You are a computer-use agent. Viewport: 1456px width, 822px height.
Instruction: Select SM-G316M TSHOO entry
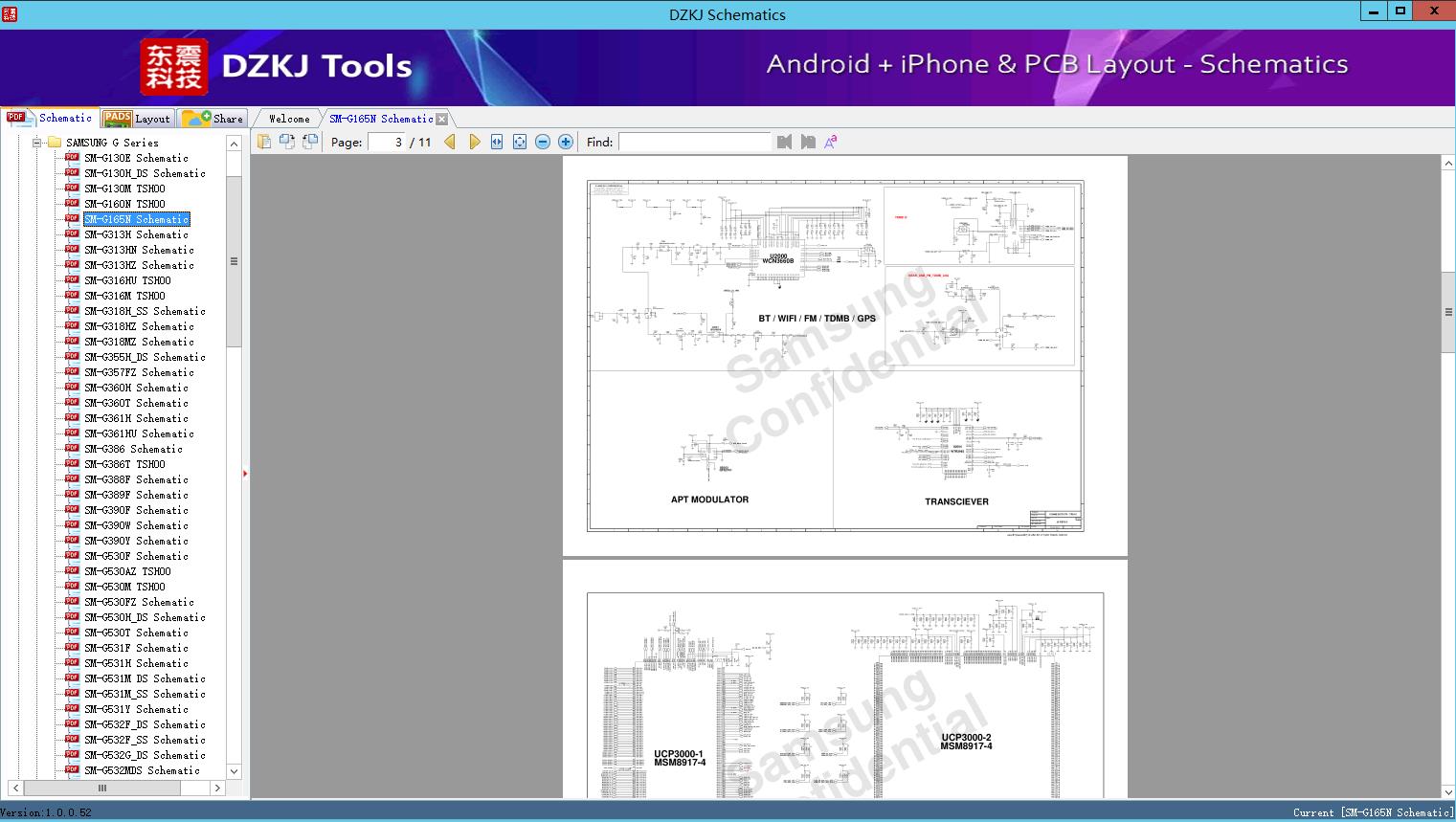coord(124,296)
